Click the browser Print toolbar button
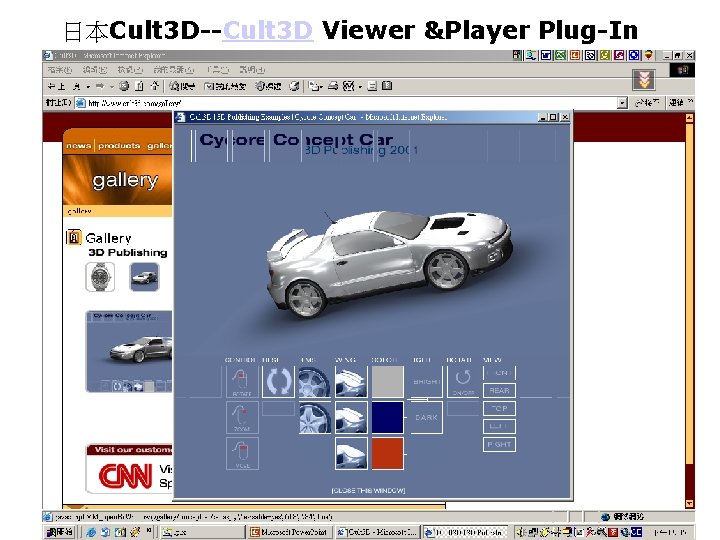 (333, 86)
